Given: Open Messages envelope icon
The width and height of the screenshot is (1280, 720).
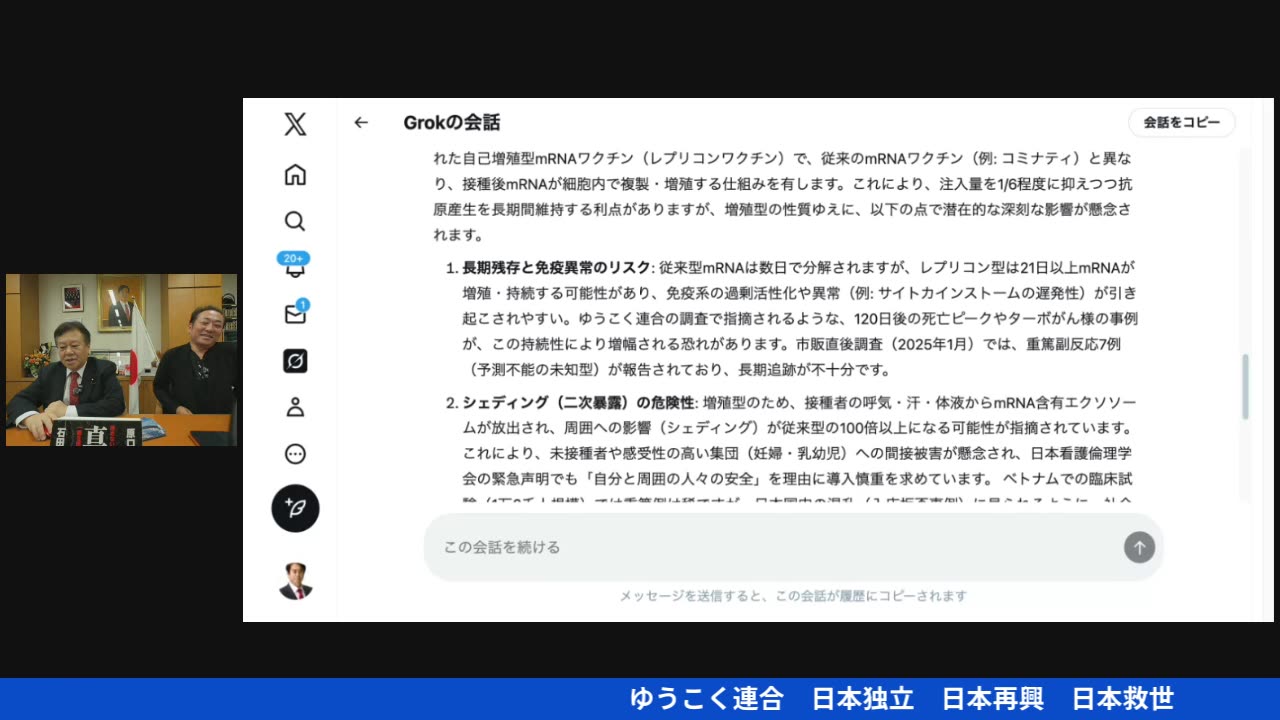Looking at the screenshot, I should [295, 313].
